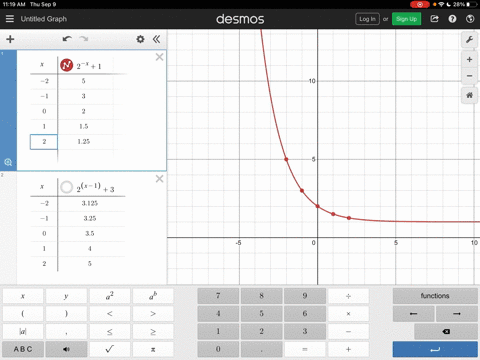Image resolution: width=480 pixels, height=360 pixels.
Task: Zoom in on the graph
Action: pyautogui.click(x=469, y=59)
